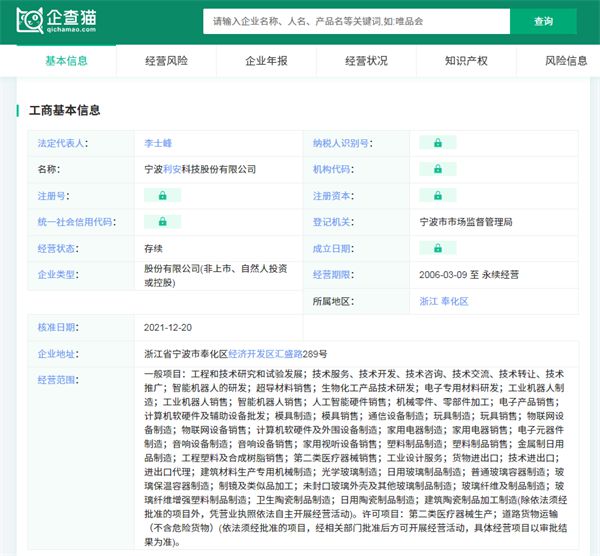Open the 企业年报 tab

266,61
